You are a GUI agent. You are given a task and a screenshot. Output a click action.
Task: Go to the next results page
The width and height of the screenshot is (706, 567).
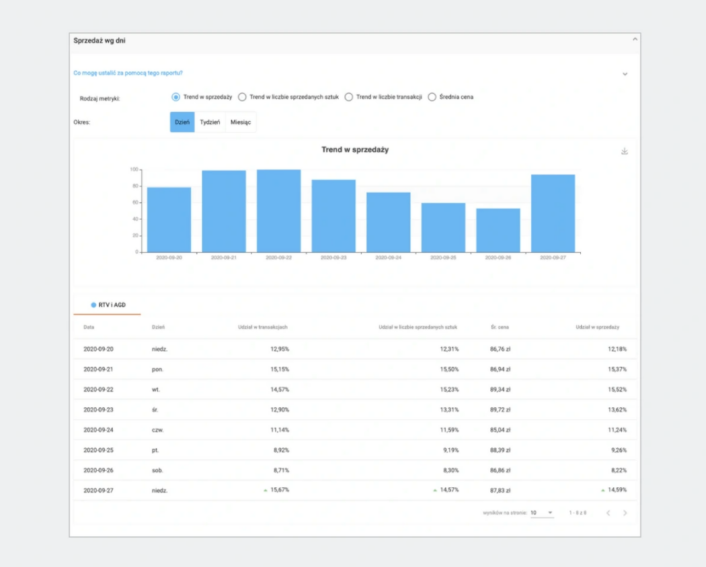(625, 513)
